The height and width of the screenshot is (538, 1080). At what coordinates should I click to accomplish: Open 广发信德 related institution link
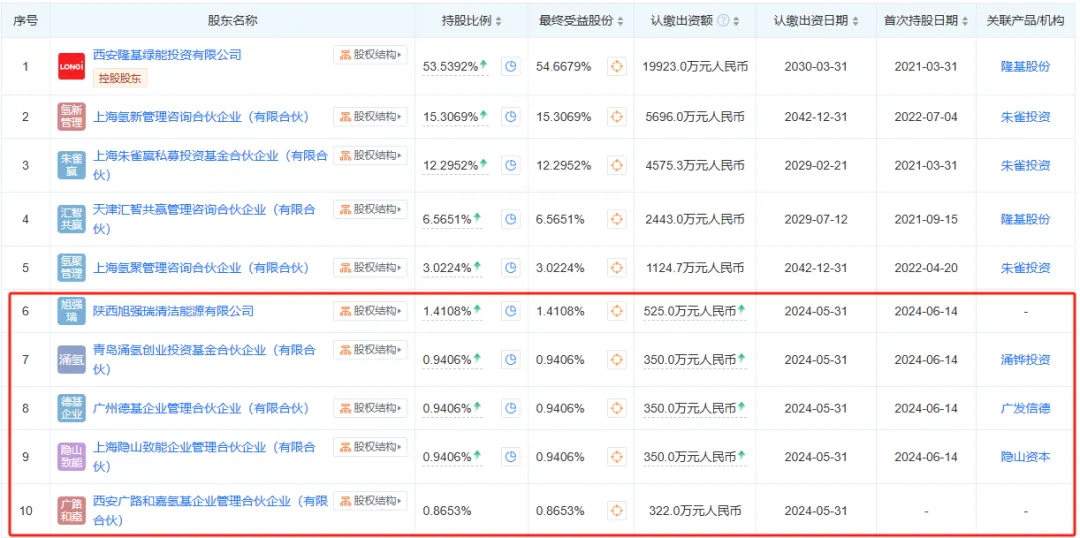click(1026, 408)
